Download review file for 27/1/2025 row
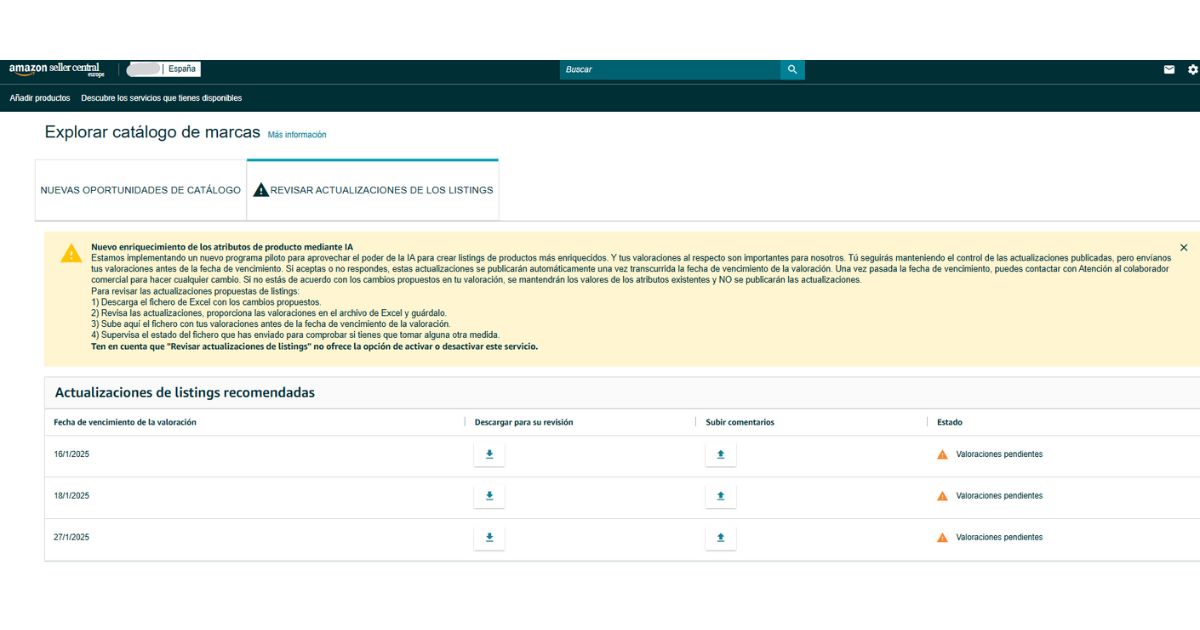Viewport: 1200px width, 630px height. pos(489,538)
